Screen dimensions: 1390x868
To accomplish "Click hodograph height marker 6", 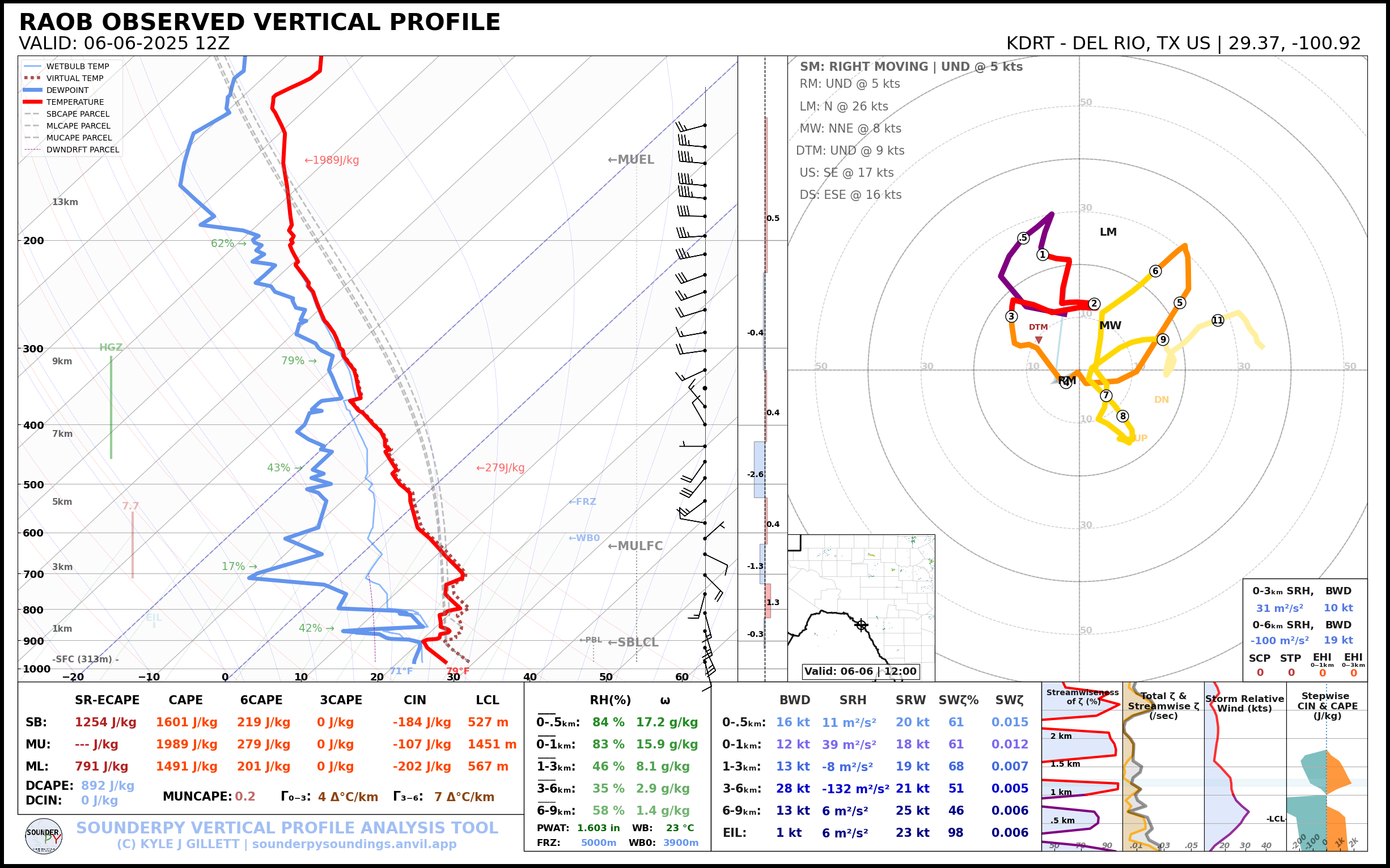I will coord(1155,271).
